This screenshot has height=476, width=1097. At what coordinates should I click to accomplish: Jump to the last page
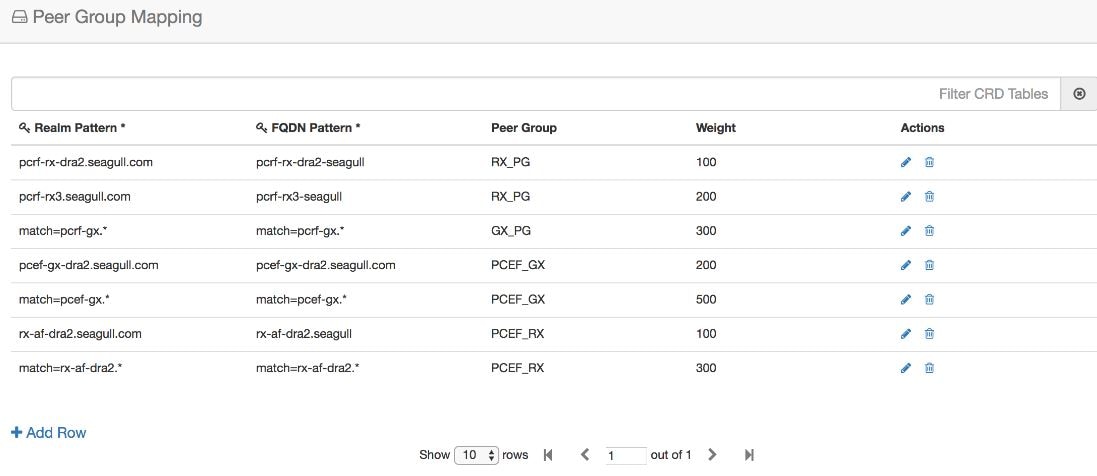(749, 455)
